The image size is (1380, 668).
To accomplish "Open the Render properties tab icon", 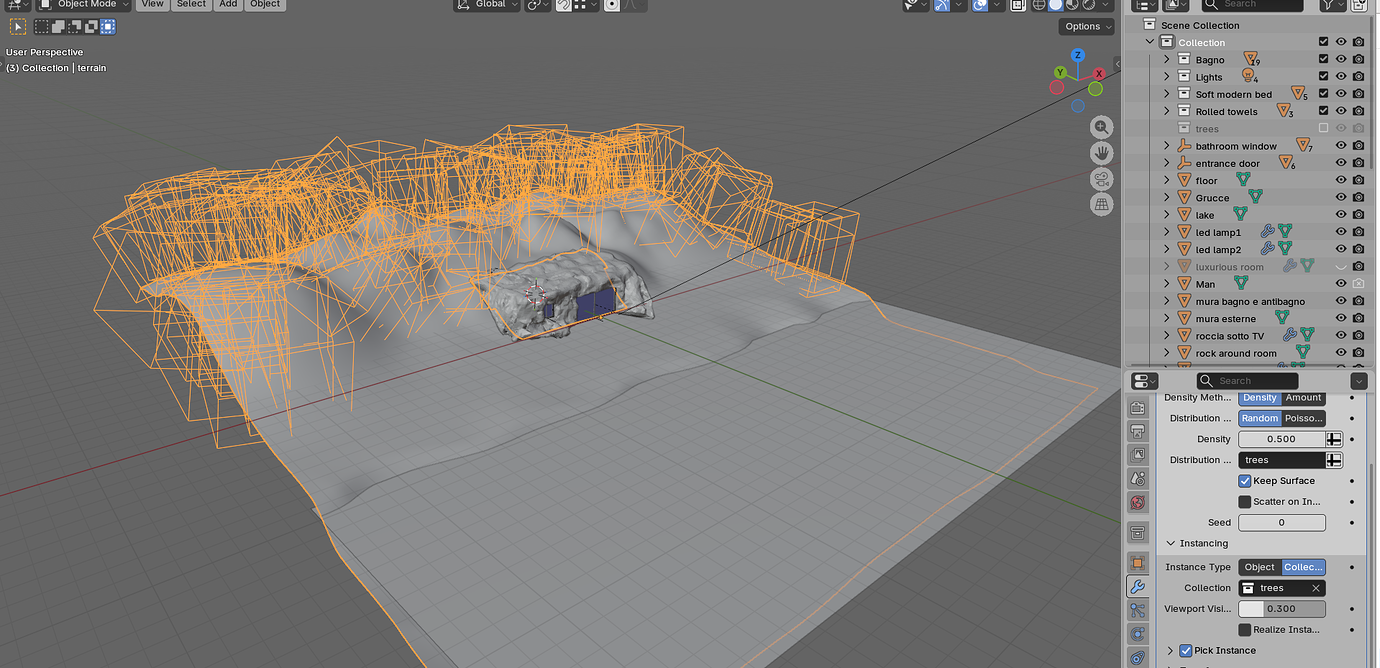I will [1137, 408].
